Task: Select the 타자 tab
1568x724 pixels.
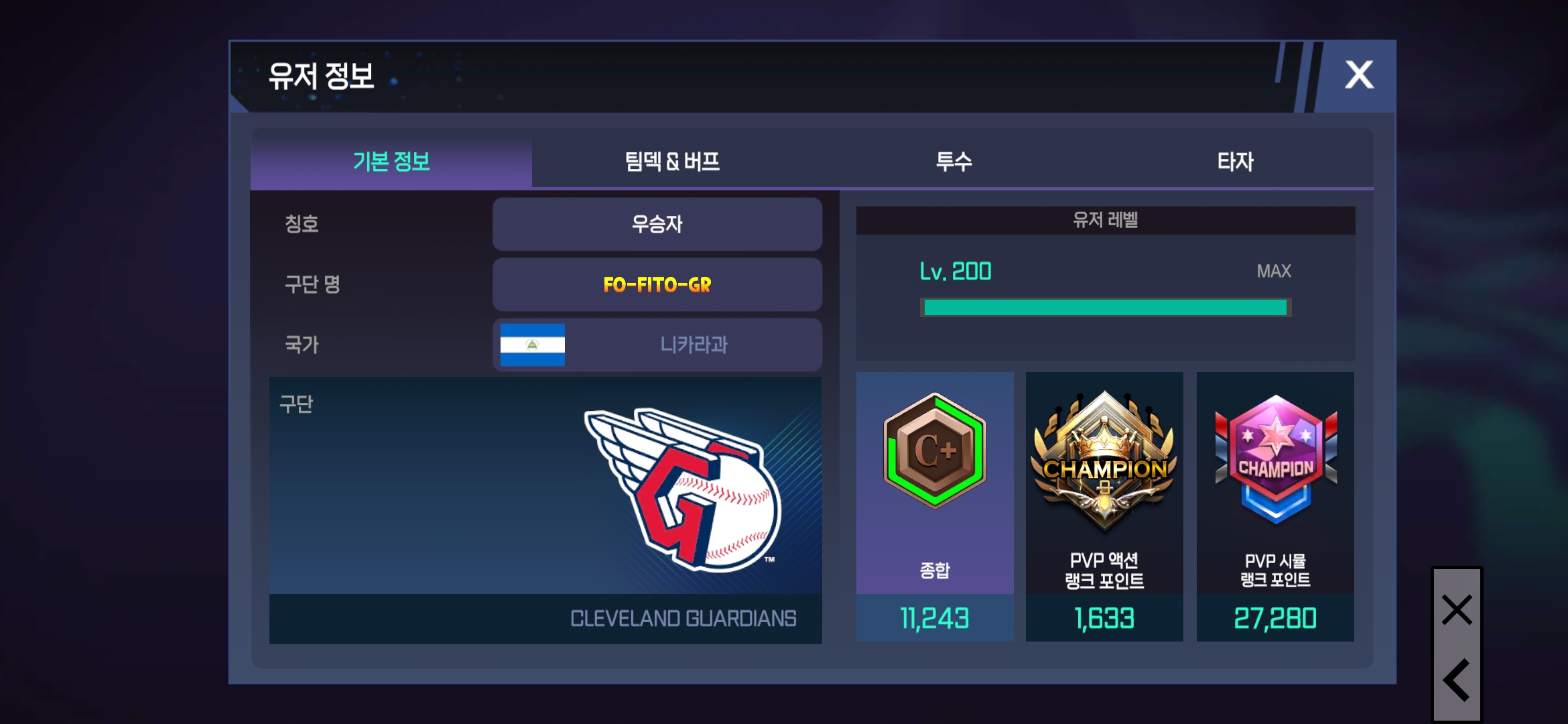Action: coord(1234,162)
